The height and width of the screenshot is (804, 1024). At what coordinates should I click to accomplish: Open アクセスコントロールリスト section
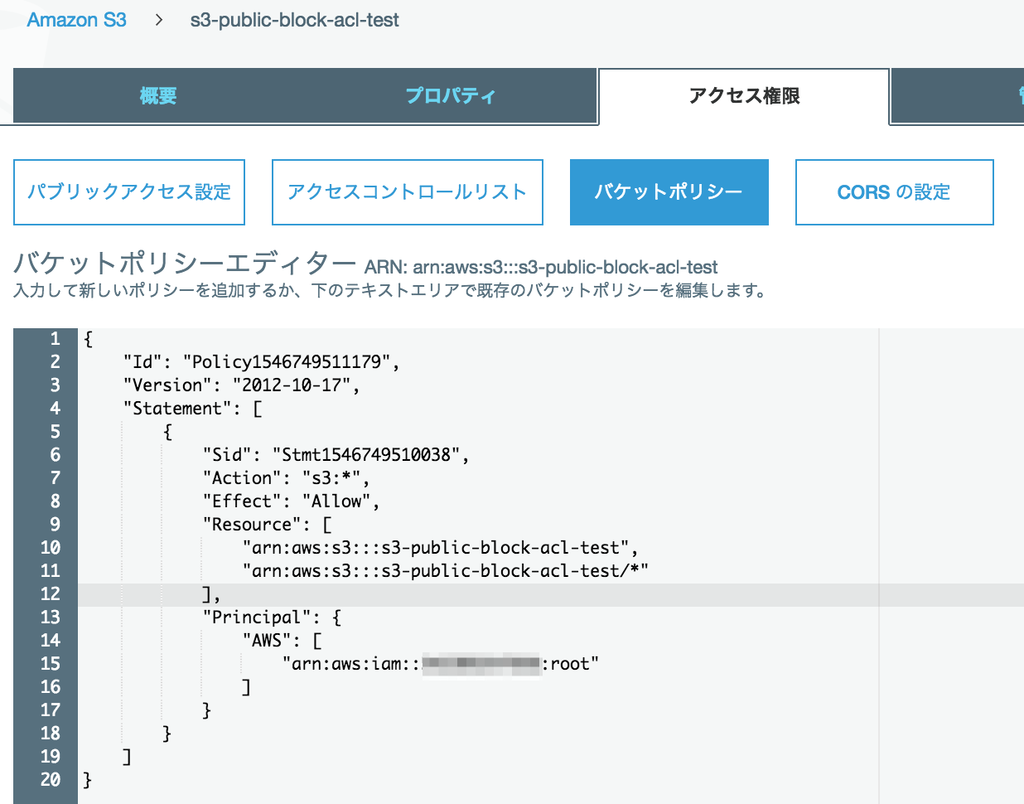point(406,191)
